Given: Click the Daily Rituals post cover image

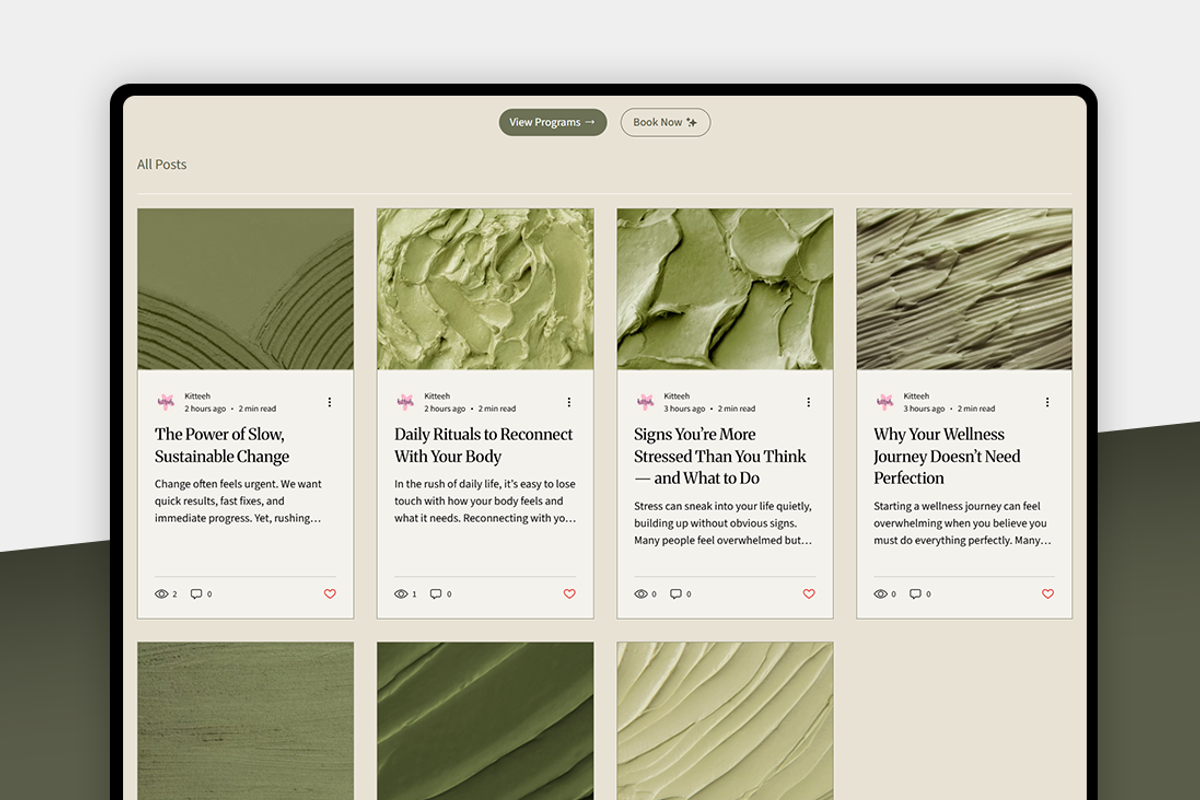Looking at the screenshot, I should click(485, 289).
